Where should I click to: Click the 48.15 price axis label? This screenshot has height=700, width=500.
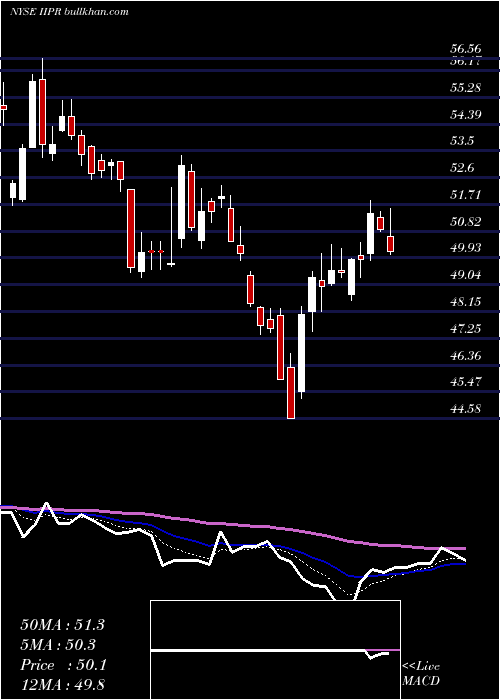[x=466, y=302]
